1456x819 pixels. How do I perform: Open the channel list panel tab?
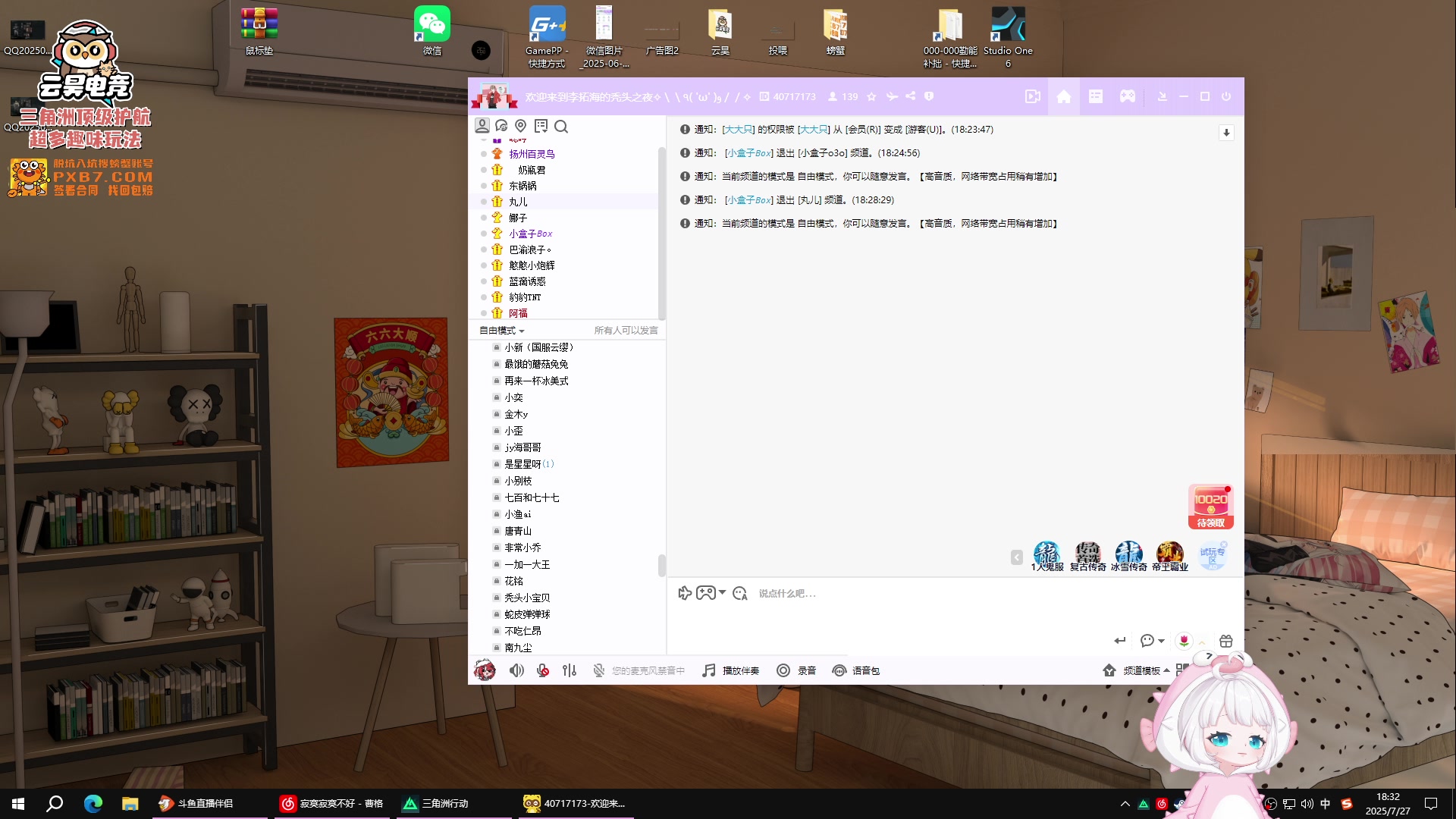(x=1096, y=96)
